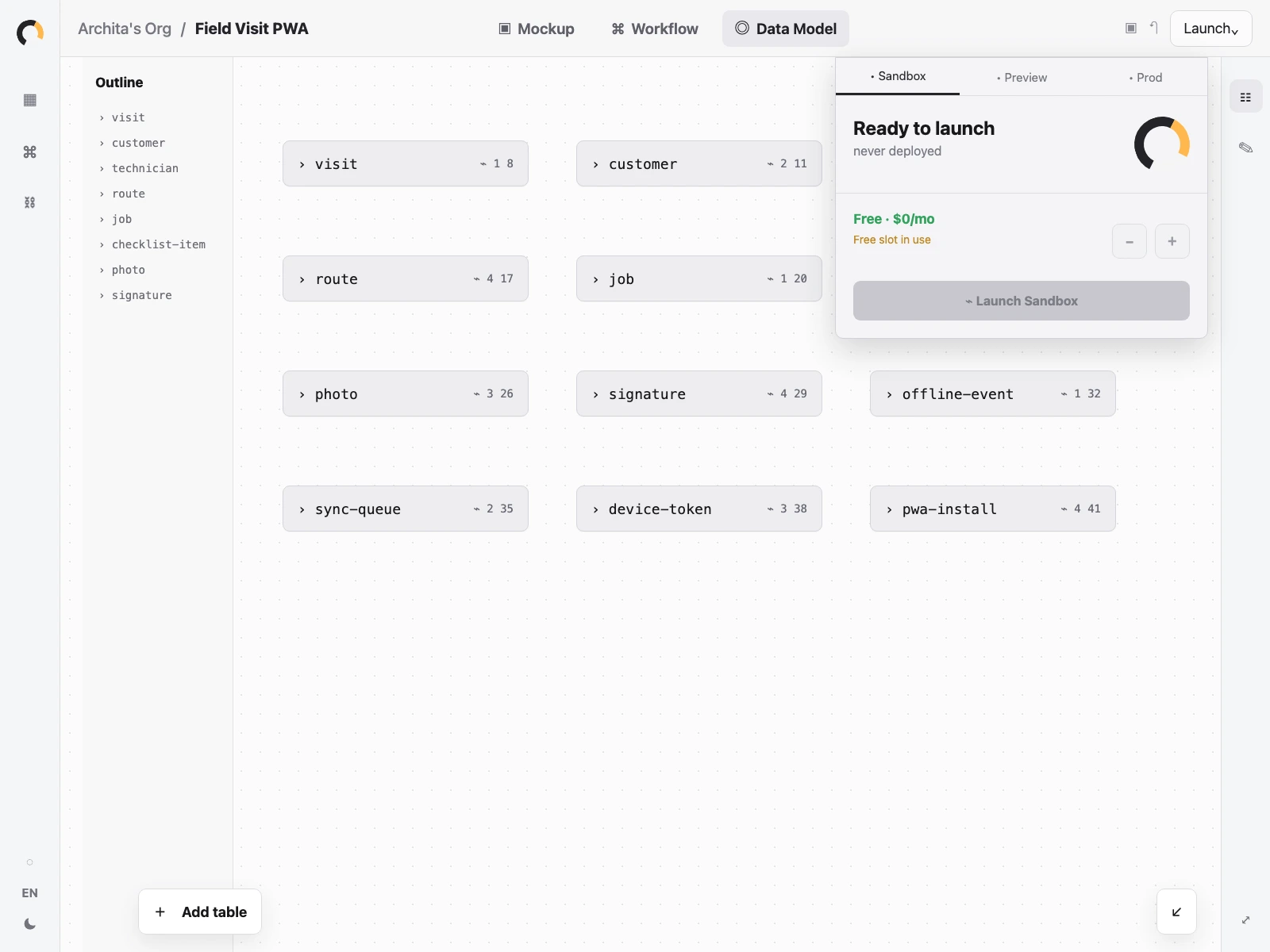Screen dimensions: 1270x952
Task: Click the relation icon on visit card
Action: [x=483, y=164]
